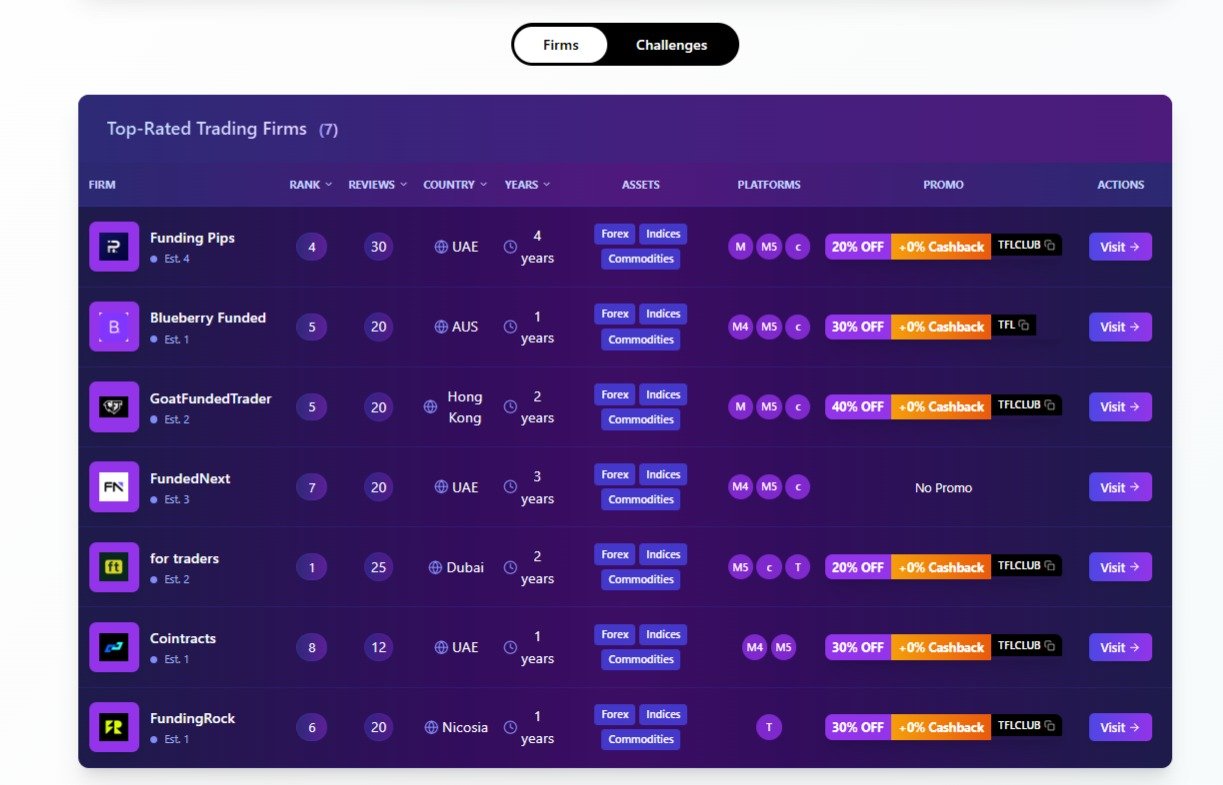Sort the table by Reviews column
Screen dimensions: 1223x785
377,185
